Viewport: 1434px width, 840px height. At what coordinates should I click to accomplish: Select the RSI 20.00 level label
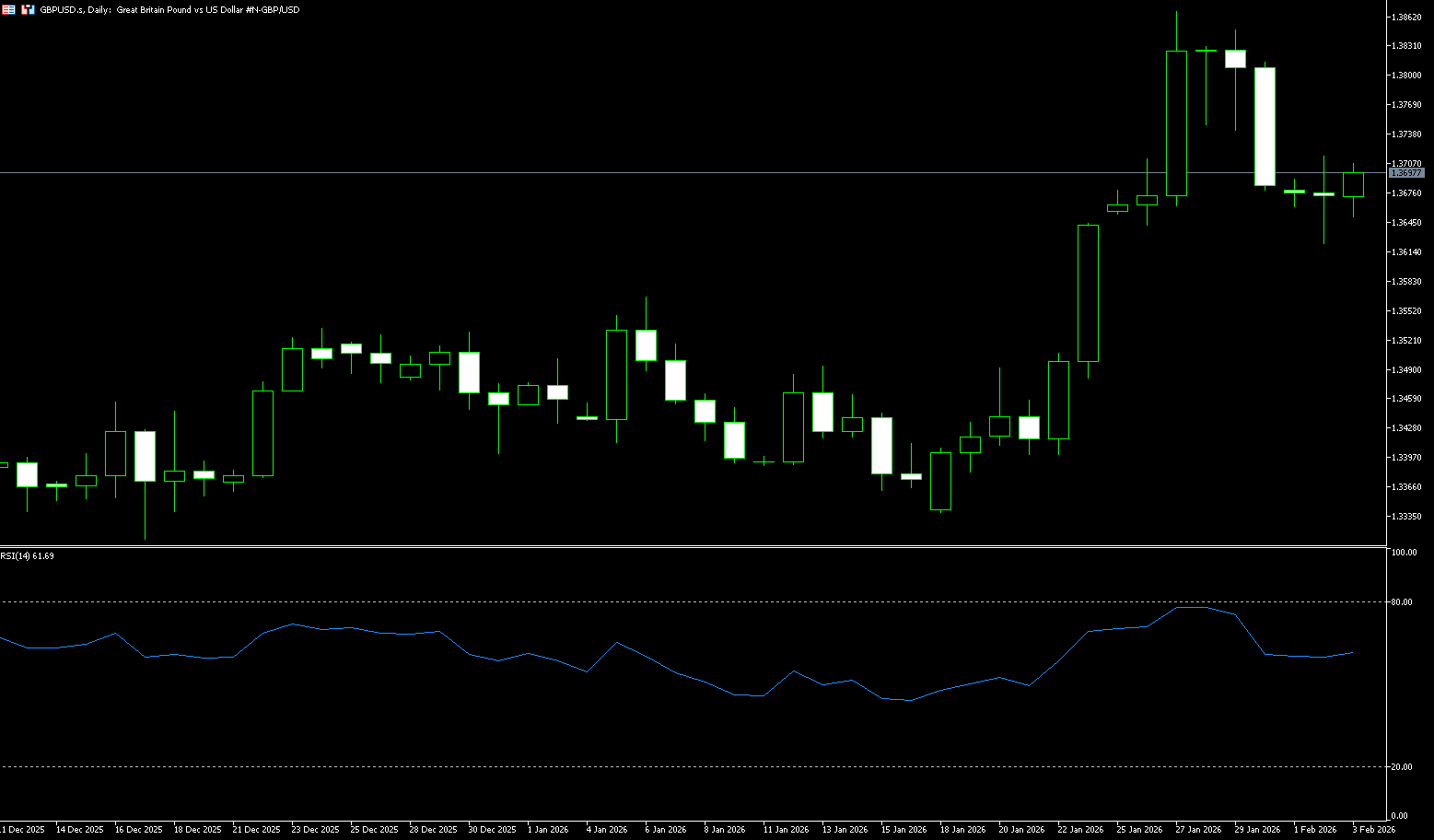point(1401,767)
